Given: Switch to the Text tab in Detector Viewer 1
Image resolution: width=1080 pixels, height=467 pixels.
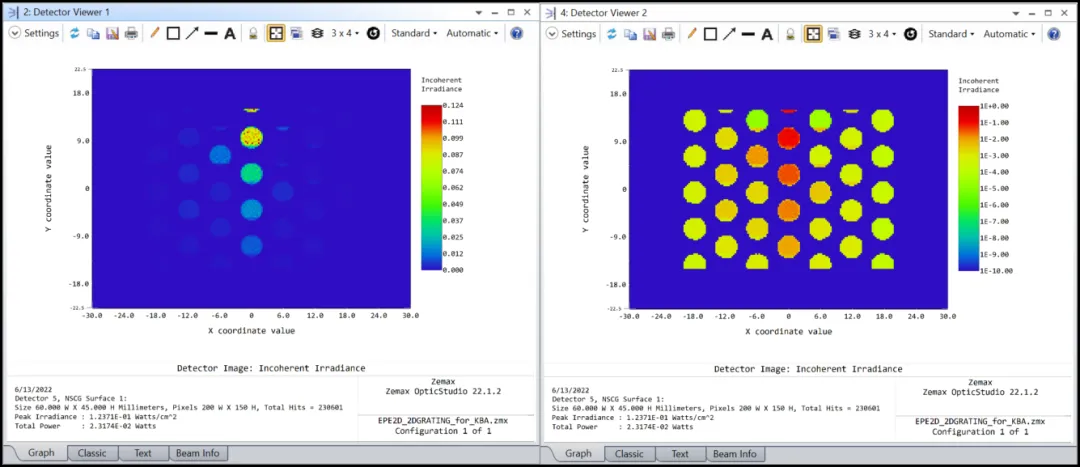Looking at the screenshot, I should (143, 453).
